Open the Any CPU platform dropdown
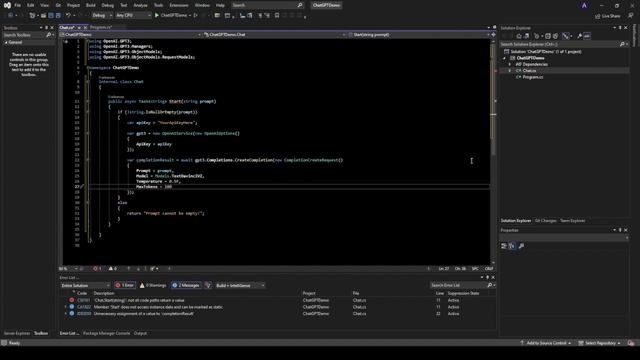This screenshot has height=360, width=640. click(x=133, y=15)
